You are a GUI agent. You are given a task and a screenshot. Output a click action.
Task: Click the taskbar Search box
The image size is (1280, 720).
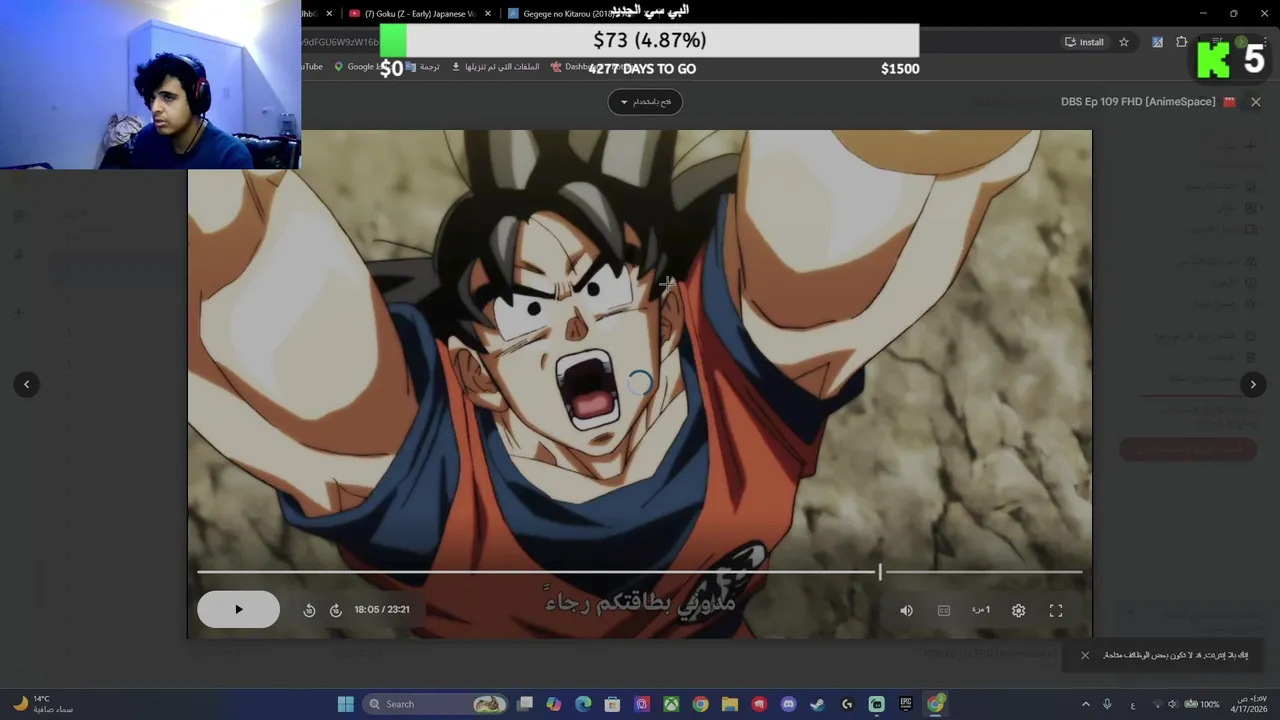[x=434, y=704]
